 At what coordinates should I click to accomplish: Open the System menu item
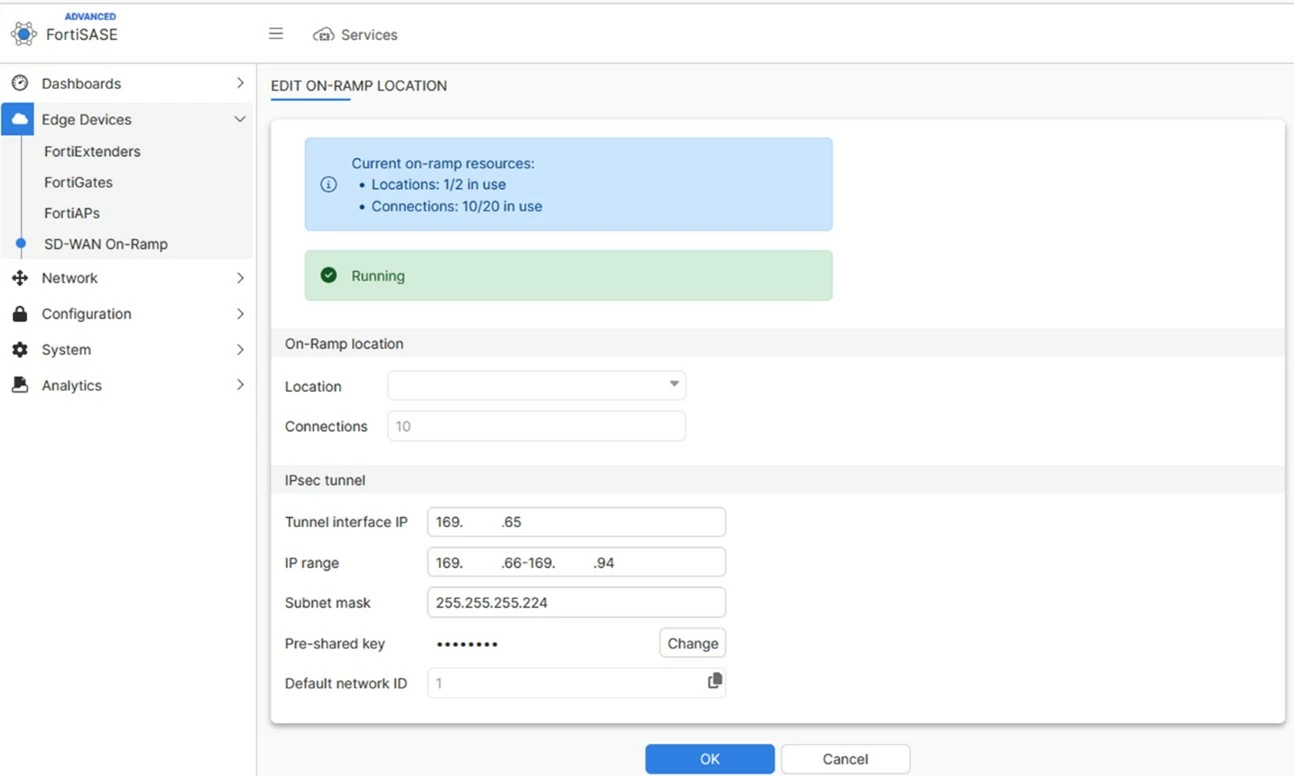(x=66, y=350)
